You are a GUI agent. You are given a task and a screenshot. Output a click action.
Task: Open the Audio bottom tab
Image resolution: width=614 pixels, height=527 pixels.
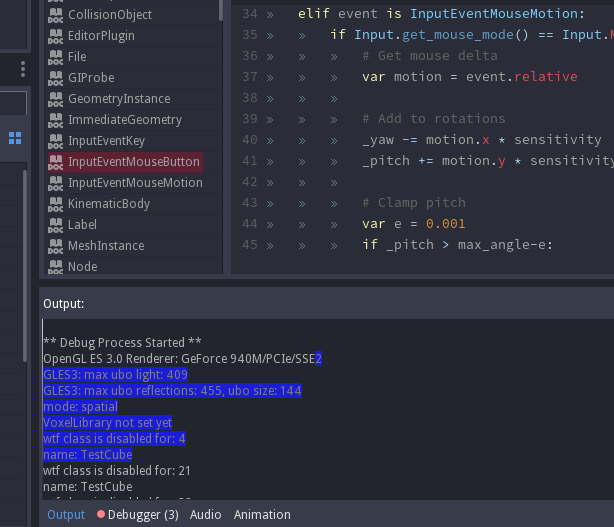point(206,514)
